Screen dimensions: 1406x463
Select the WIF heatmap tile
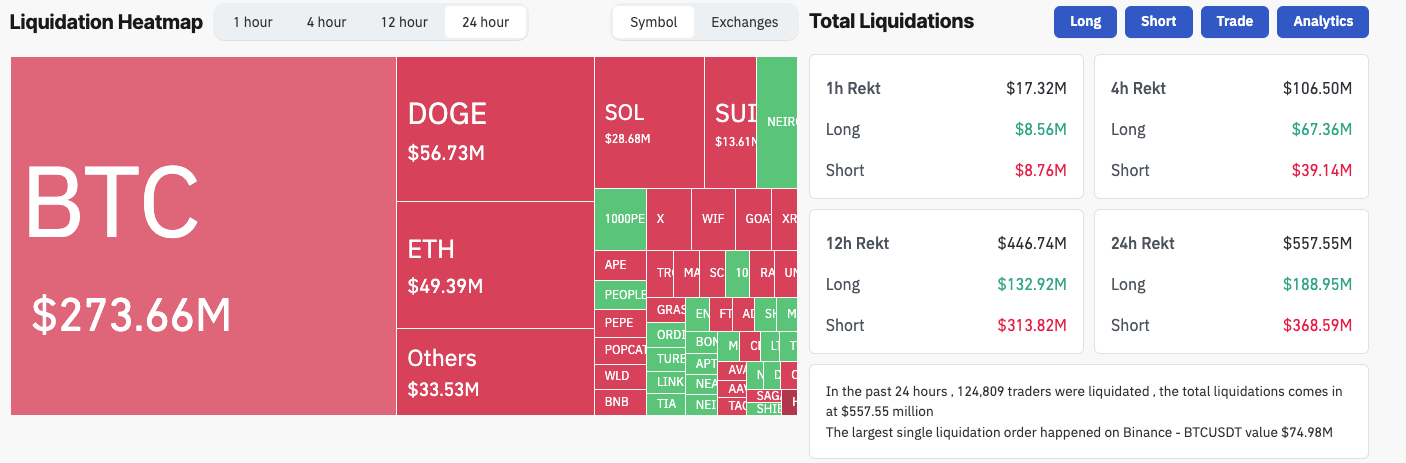point(713,219)
